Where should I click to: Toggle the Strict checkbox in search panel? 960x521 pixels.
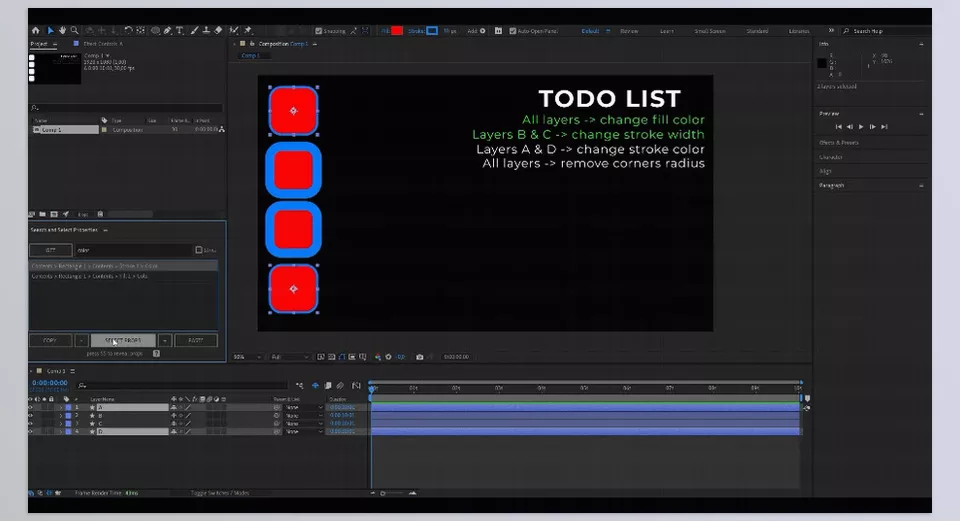198,250
